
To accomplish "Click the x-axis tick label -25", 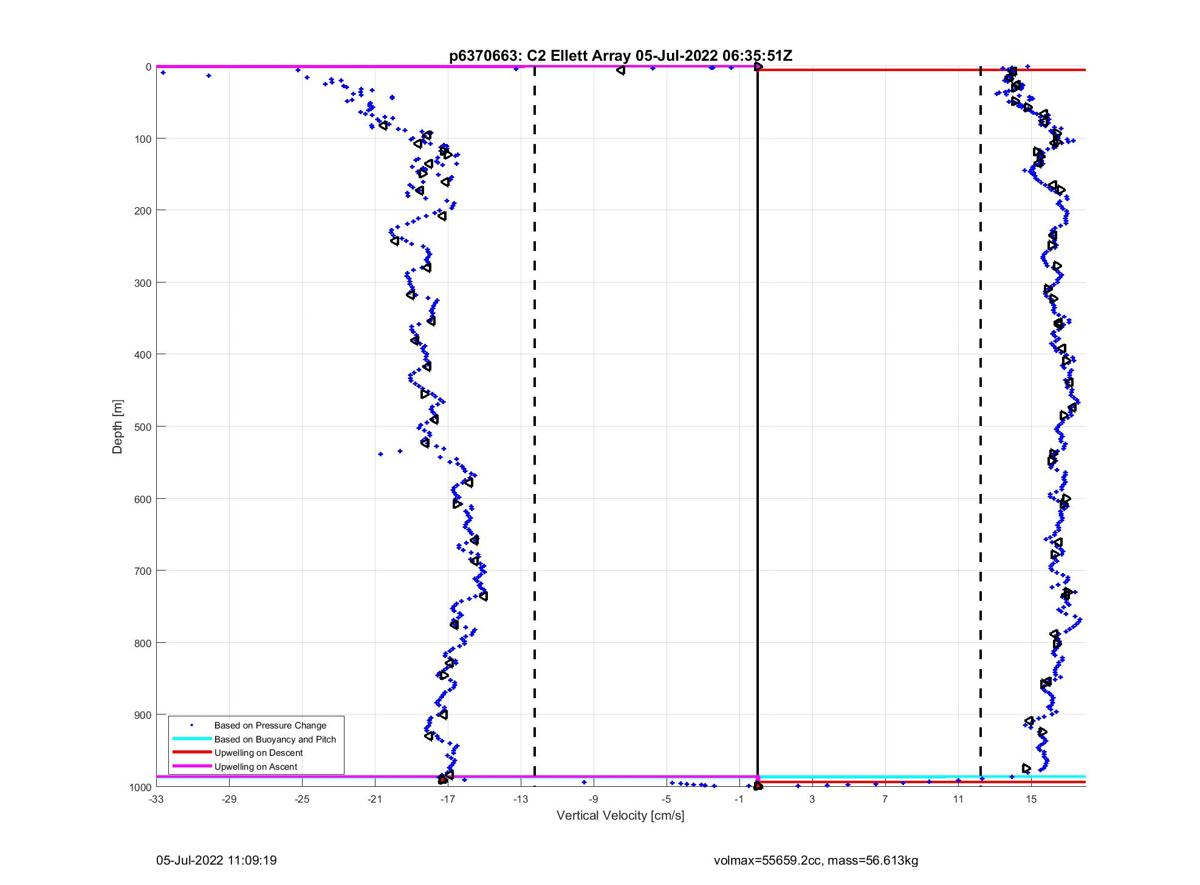I will tap(302, 799).
